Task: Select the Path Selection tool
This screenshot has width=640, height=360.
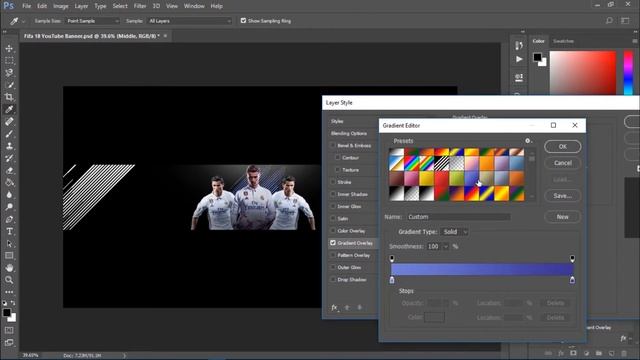Action: coord(9,244)
